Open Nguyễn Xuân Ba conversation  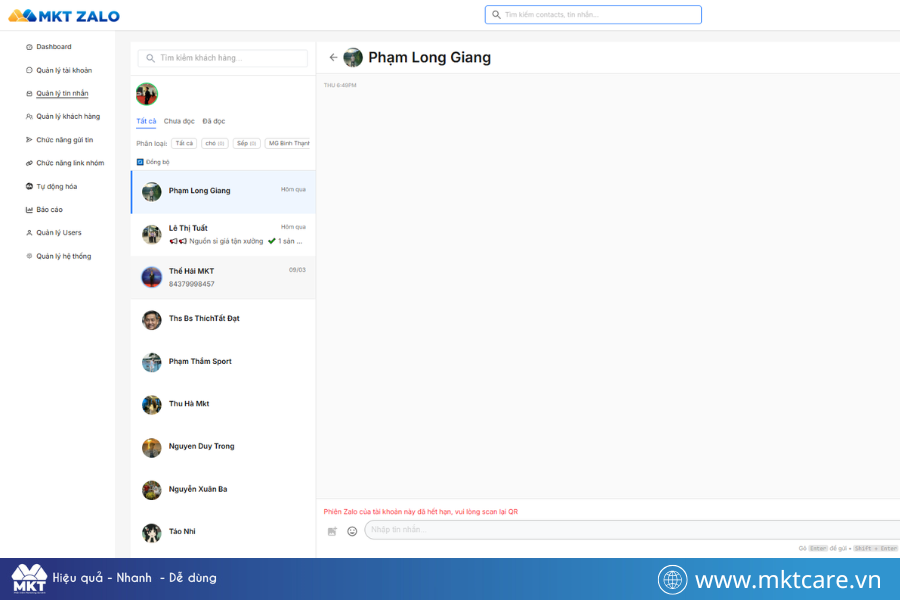tap(223, 490)
